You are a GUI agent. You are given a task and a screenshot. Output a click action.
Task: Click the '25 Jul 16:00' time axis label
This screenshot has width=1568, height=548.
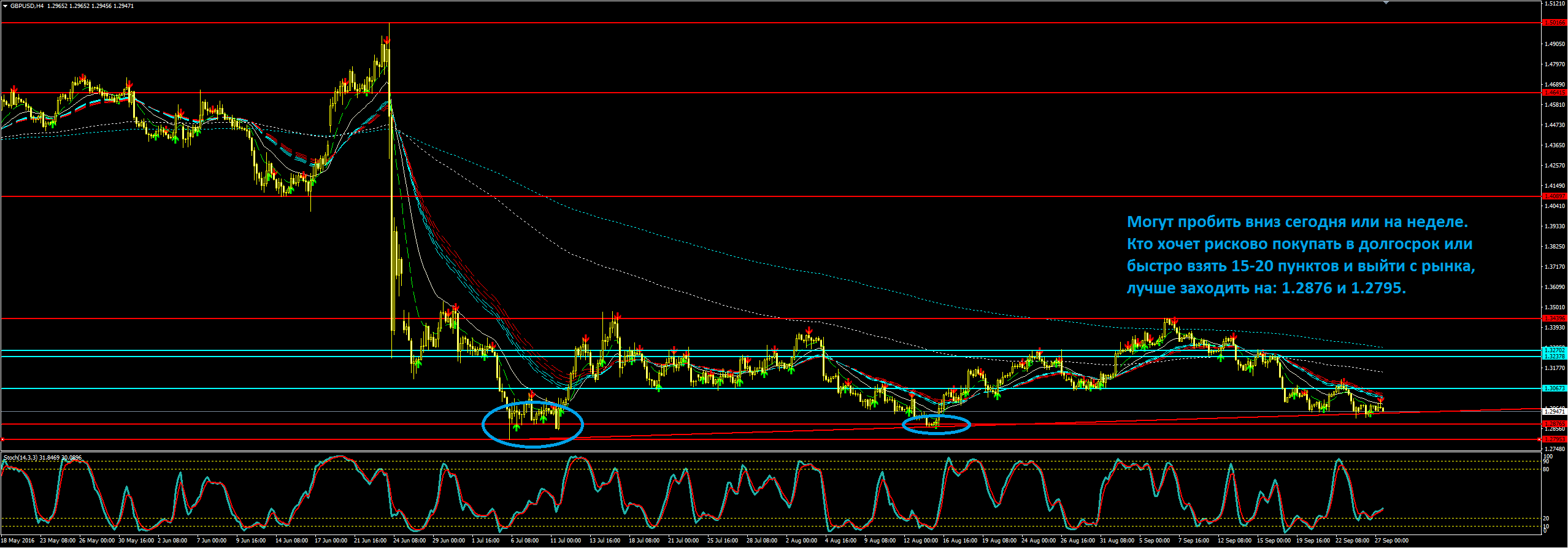(x=723, y=541)
